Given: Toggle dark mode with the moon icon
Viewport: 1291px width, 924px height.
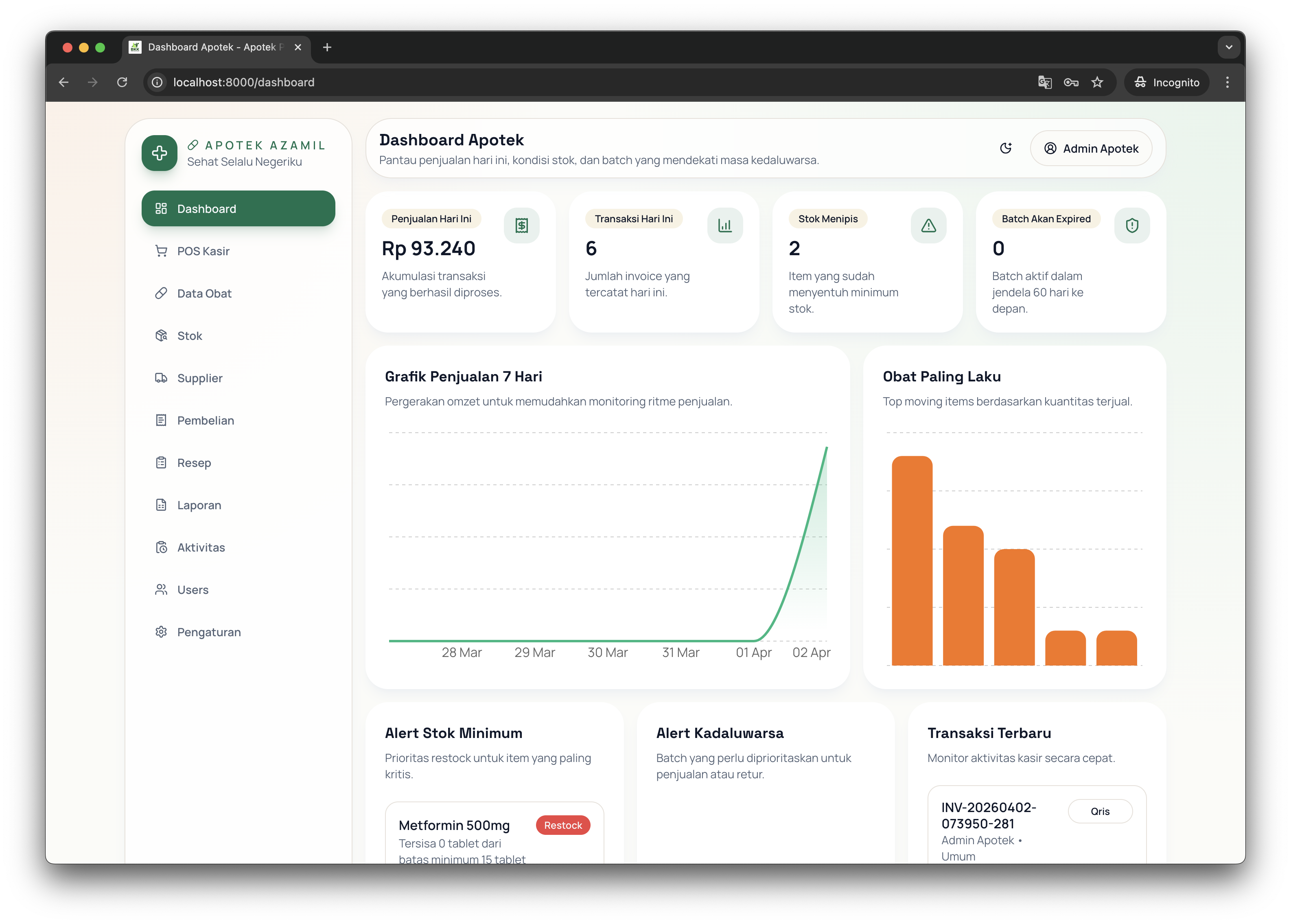Looking at the screenshot, I should [x=1006, y=149].
